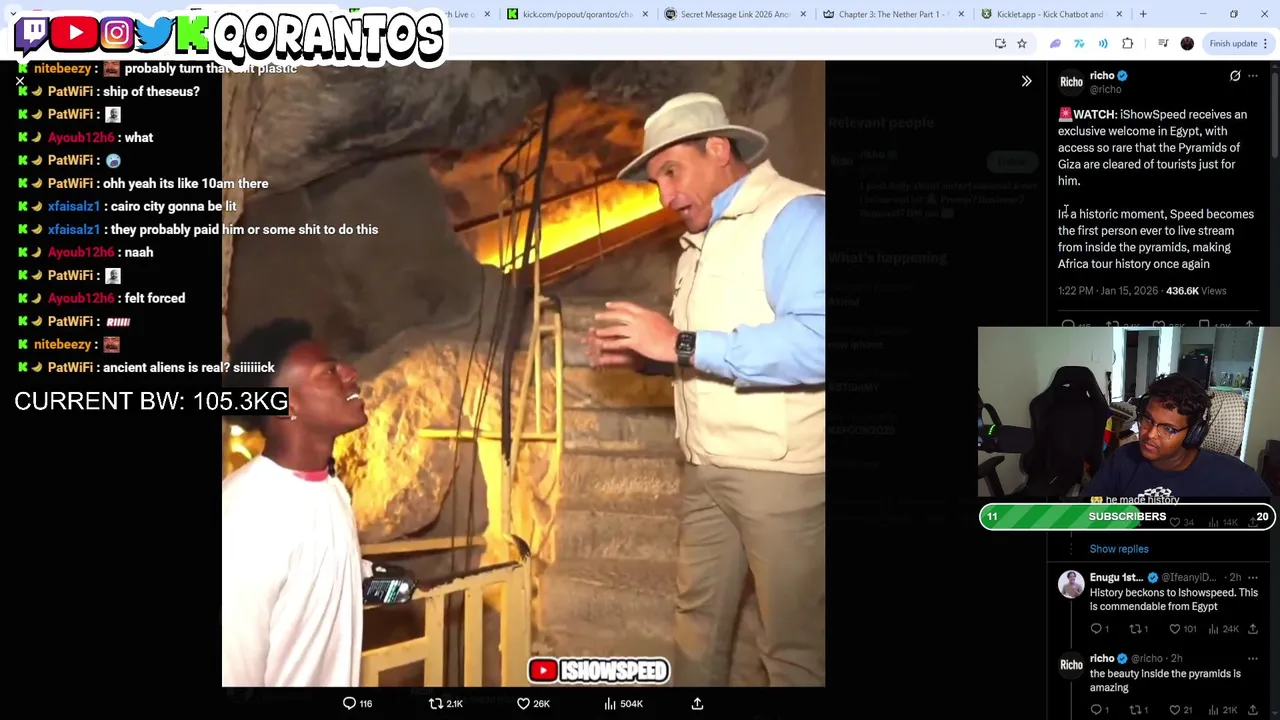Image resolution: width=1280 pixels, height=720 pixels.
Task: Open the browser Extensions puzzle icon
Action: [x=1128, y=43]
